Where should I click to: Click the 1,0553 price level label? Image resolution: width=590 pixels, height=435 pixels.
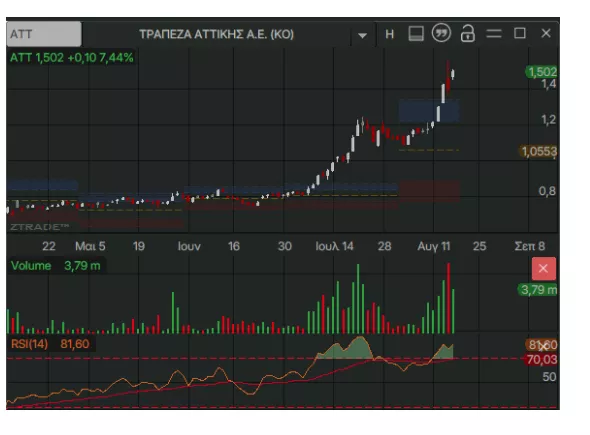tap(539, 151)
